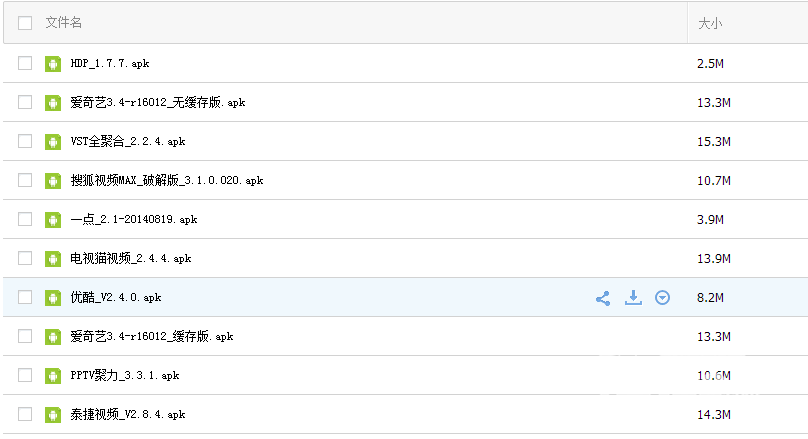Check the box for 一点_2.1-20140819.apk
Image resolution: width=808 pixels, height=439 pixels.
[25, 219]
